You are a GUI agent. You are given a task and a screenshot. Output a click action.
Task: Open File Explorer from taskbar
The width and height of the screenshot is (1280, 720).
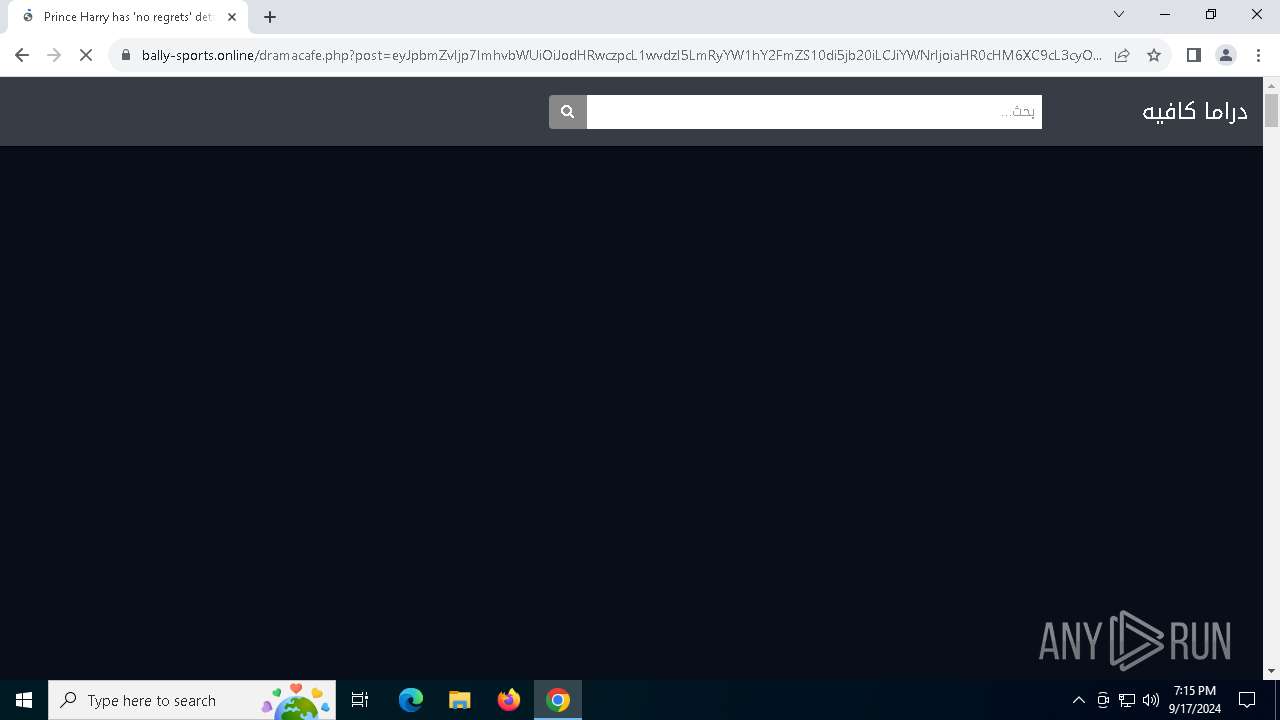(460, 700)
